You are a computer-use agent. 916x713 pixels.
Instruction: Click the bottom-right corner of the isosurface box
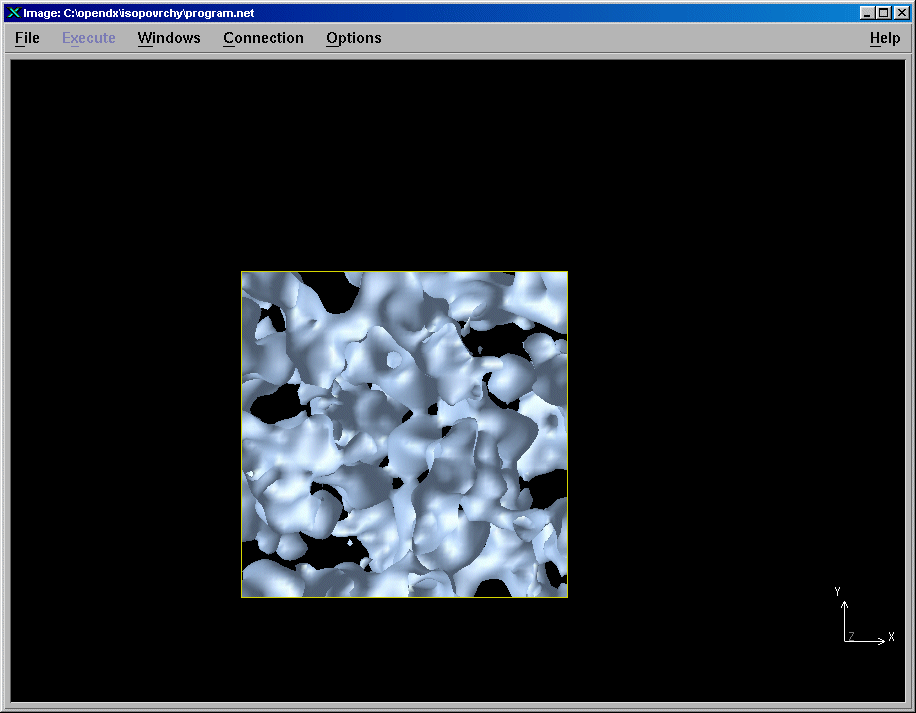point(567,597)
